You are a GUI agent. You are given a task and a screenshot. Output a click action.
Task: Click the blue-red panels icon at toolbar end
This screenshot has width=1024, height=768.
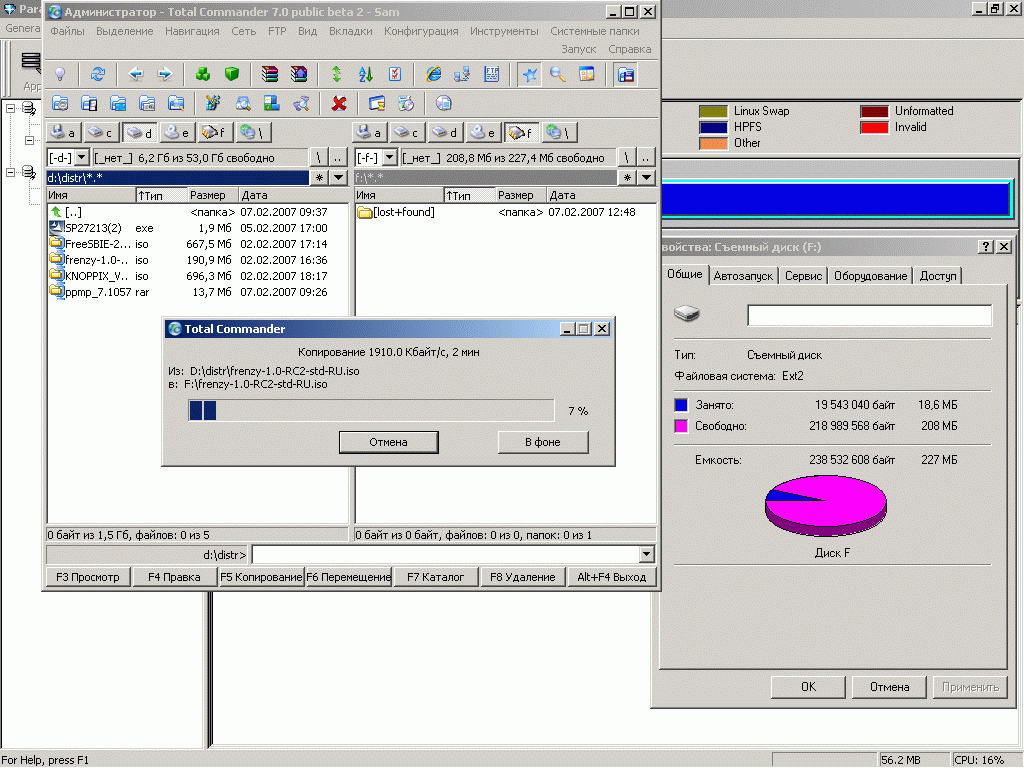point(625,74)
